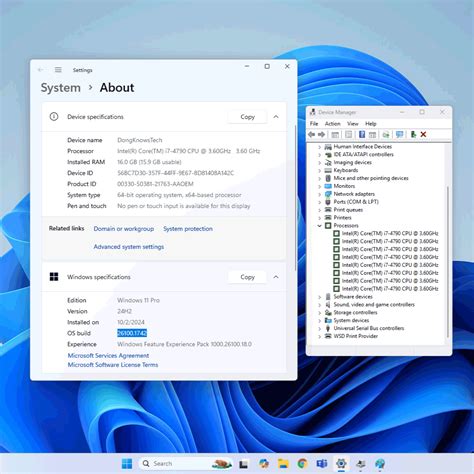
Task: Open Microsoft Services Agreement link
Action: tap(108, 355)
